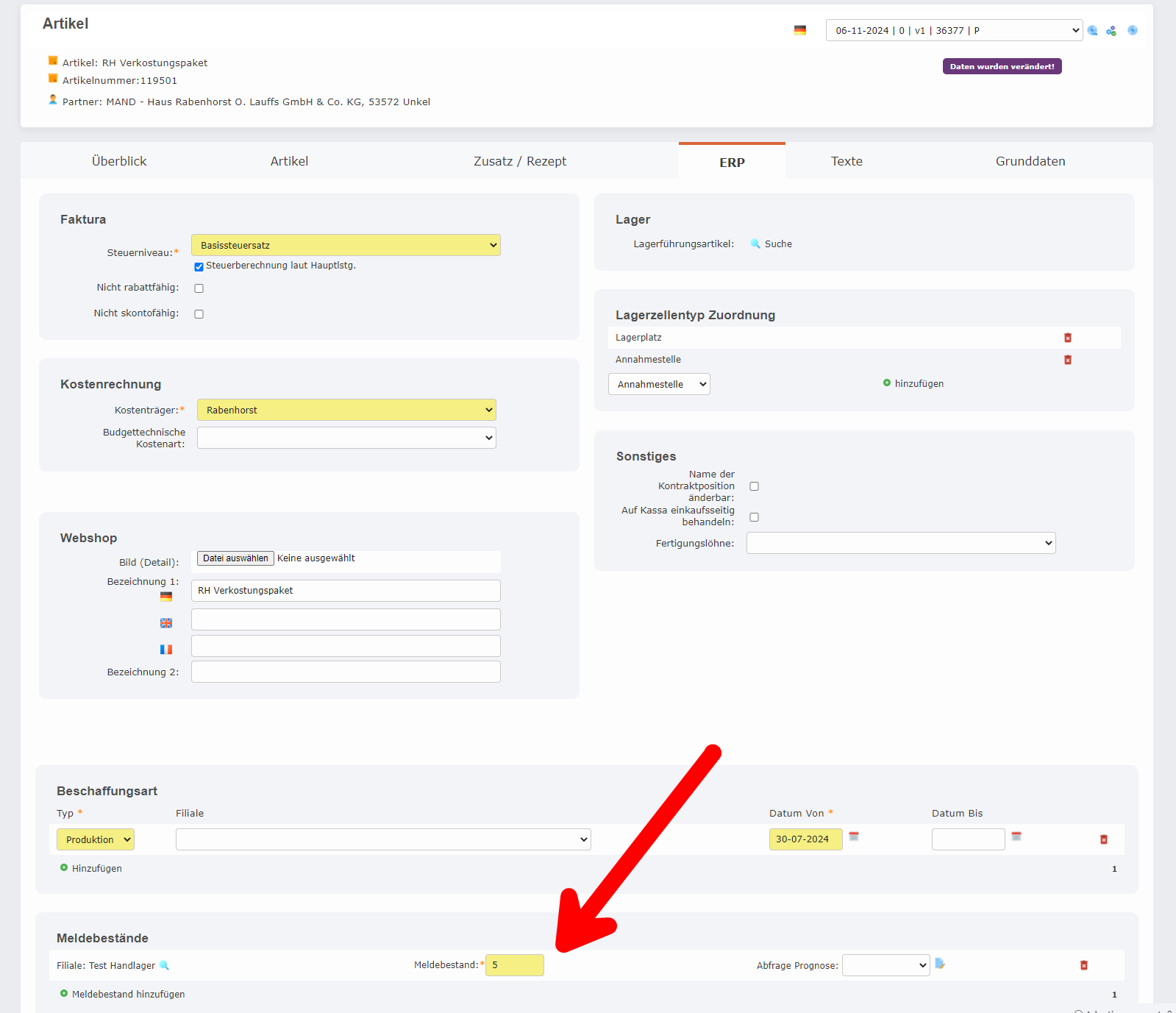Open the Typ dropdown set to Produktion
Viewport: 1176px width, 1013px height.
96,839
